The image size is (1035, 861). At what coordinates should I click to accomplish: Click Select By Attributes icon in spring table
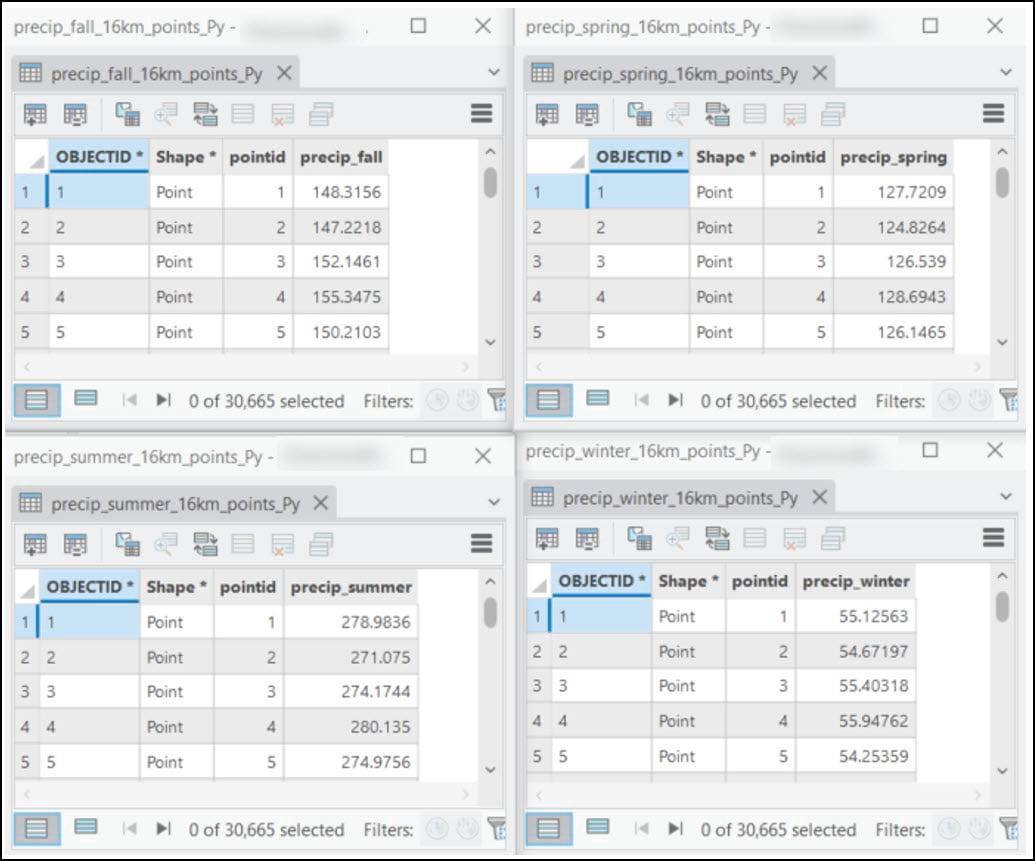[x=638, y=114]
